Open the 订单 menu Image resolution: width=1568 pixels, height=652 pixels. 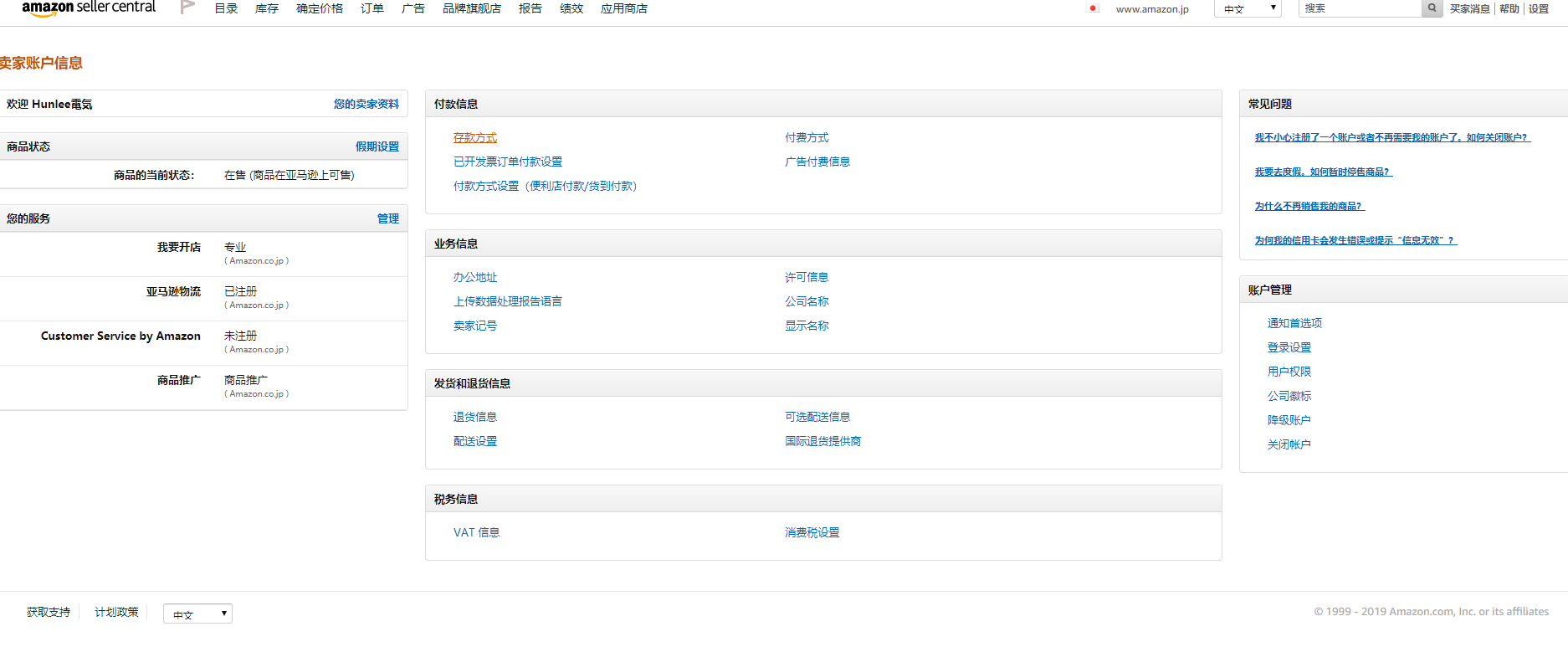coord(372,8)
